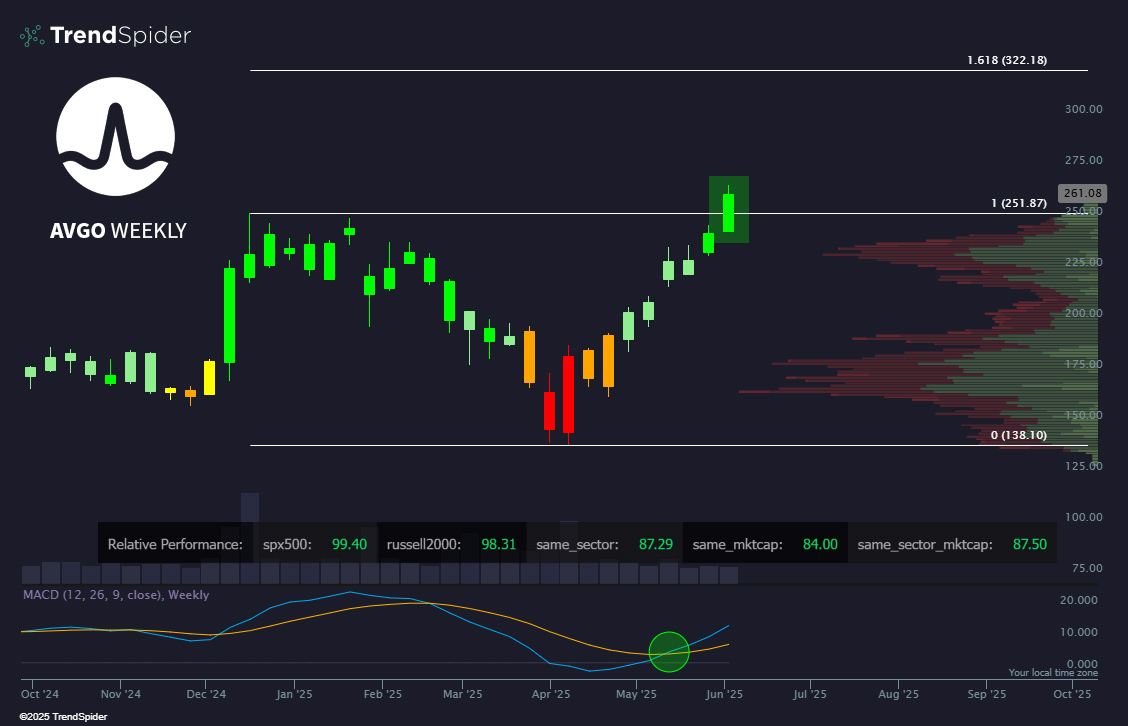Click the 200.00 price axis label
The height and width of the screenshot is (726, 1128).
click(1084, 313)
